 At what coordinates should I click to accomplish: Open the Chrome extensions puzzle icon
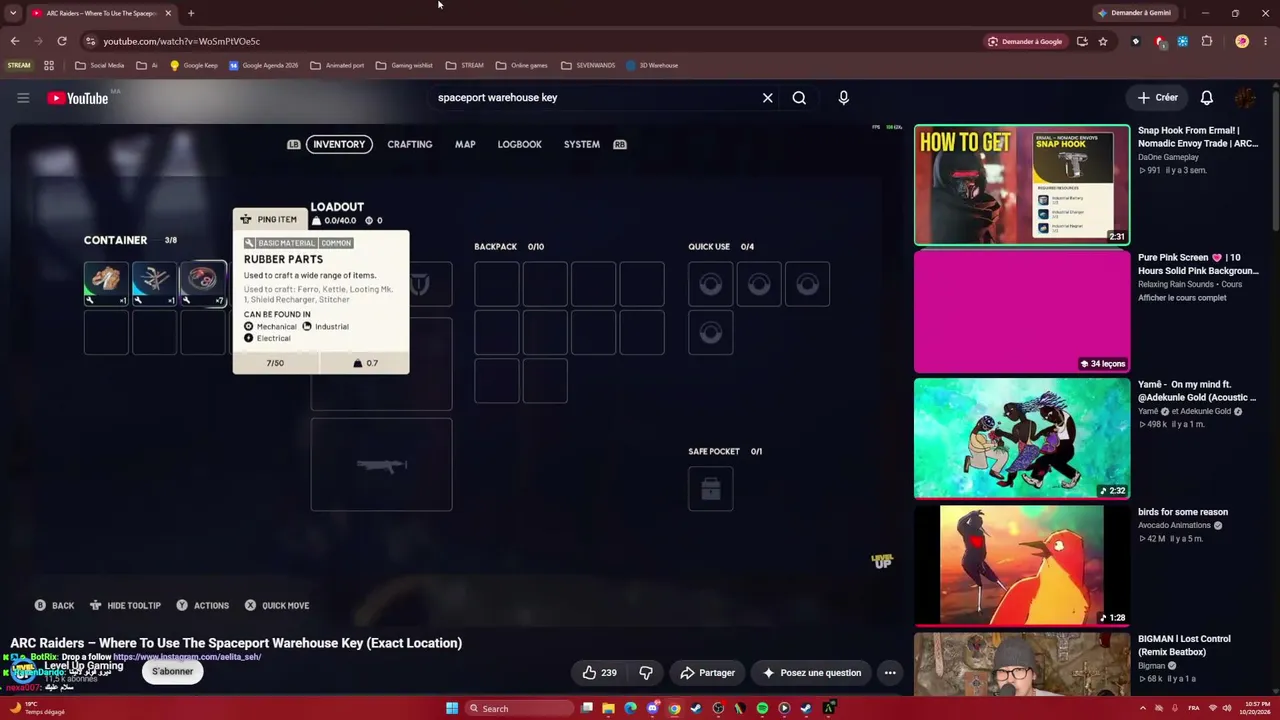1207,41
